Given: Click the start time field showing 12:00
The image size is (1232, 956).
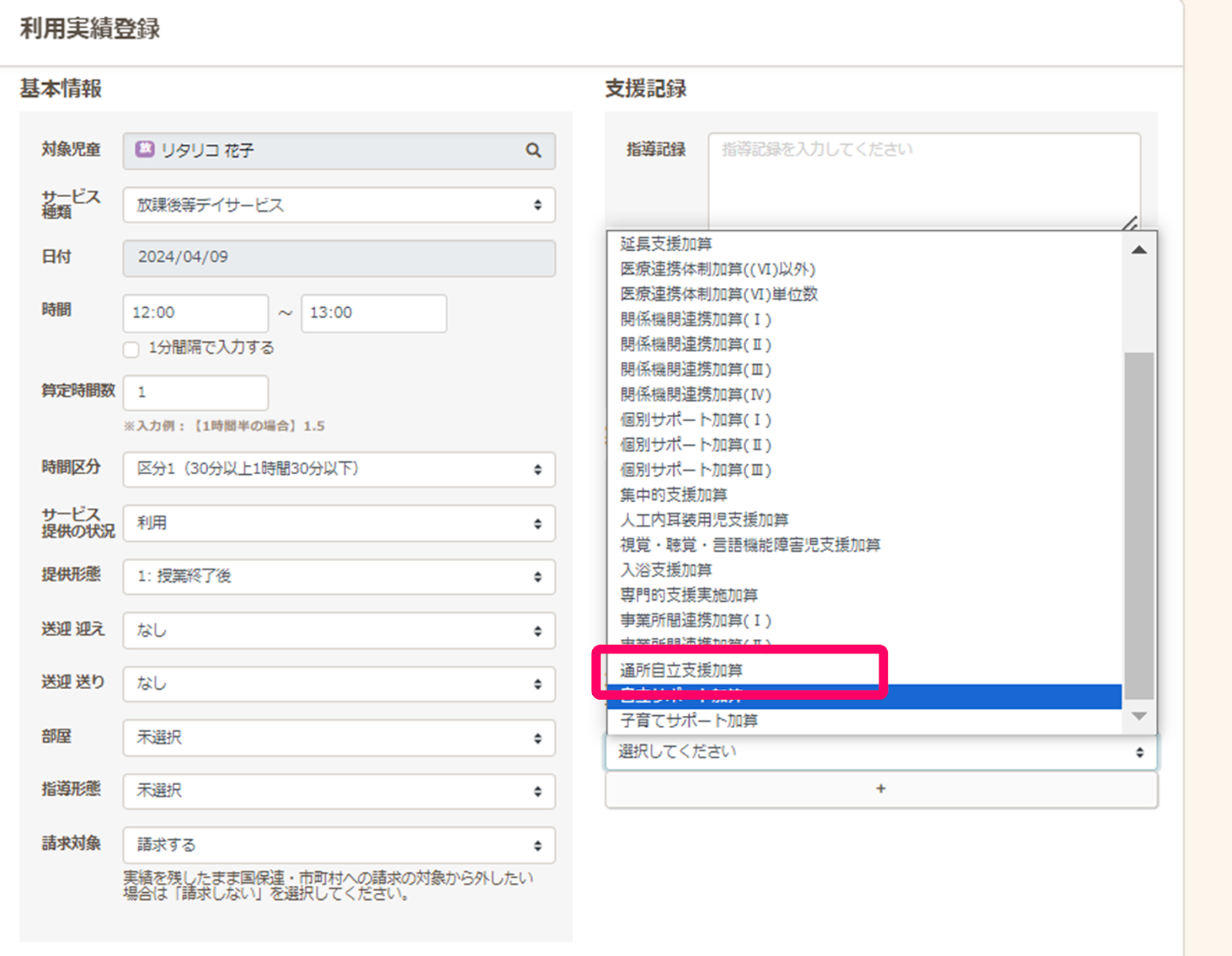Looking at the screenshot, I should click(x=196, y=313).
